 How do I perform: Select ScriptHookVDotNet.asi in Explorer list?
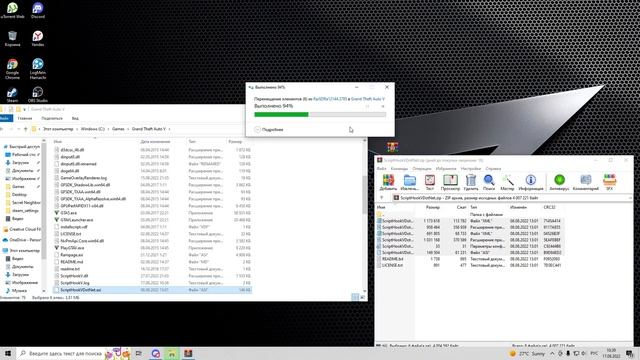tap(152, 290)
